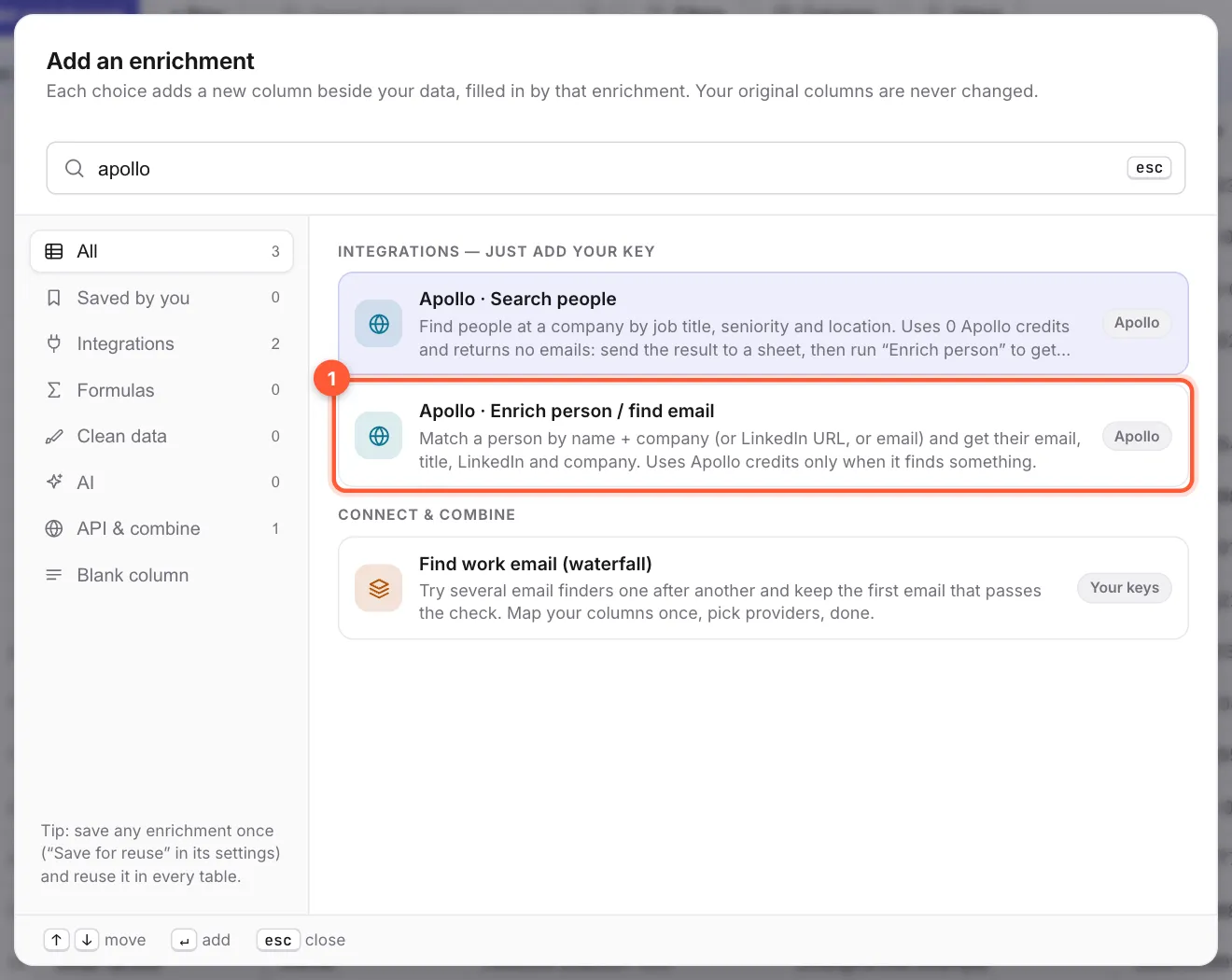Click the Apollo tag on Search people card
1232x980 pixels.
pos(1137,323)
